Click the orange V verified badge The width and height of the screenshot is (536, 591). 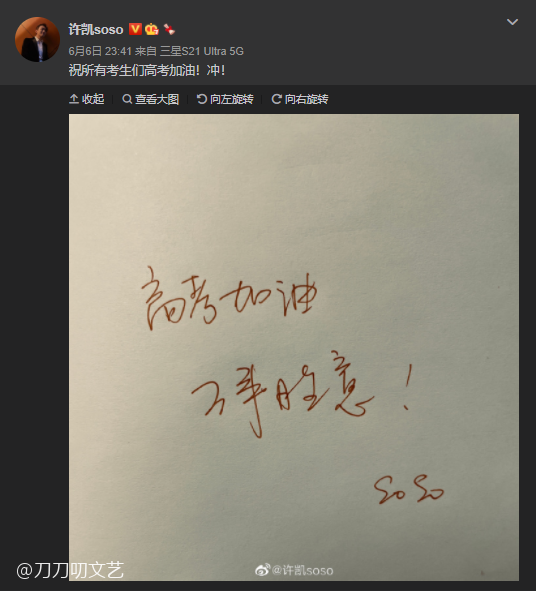coord(135,29)
